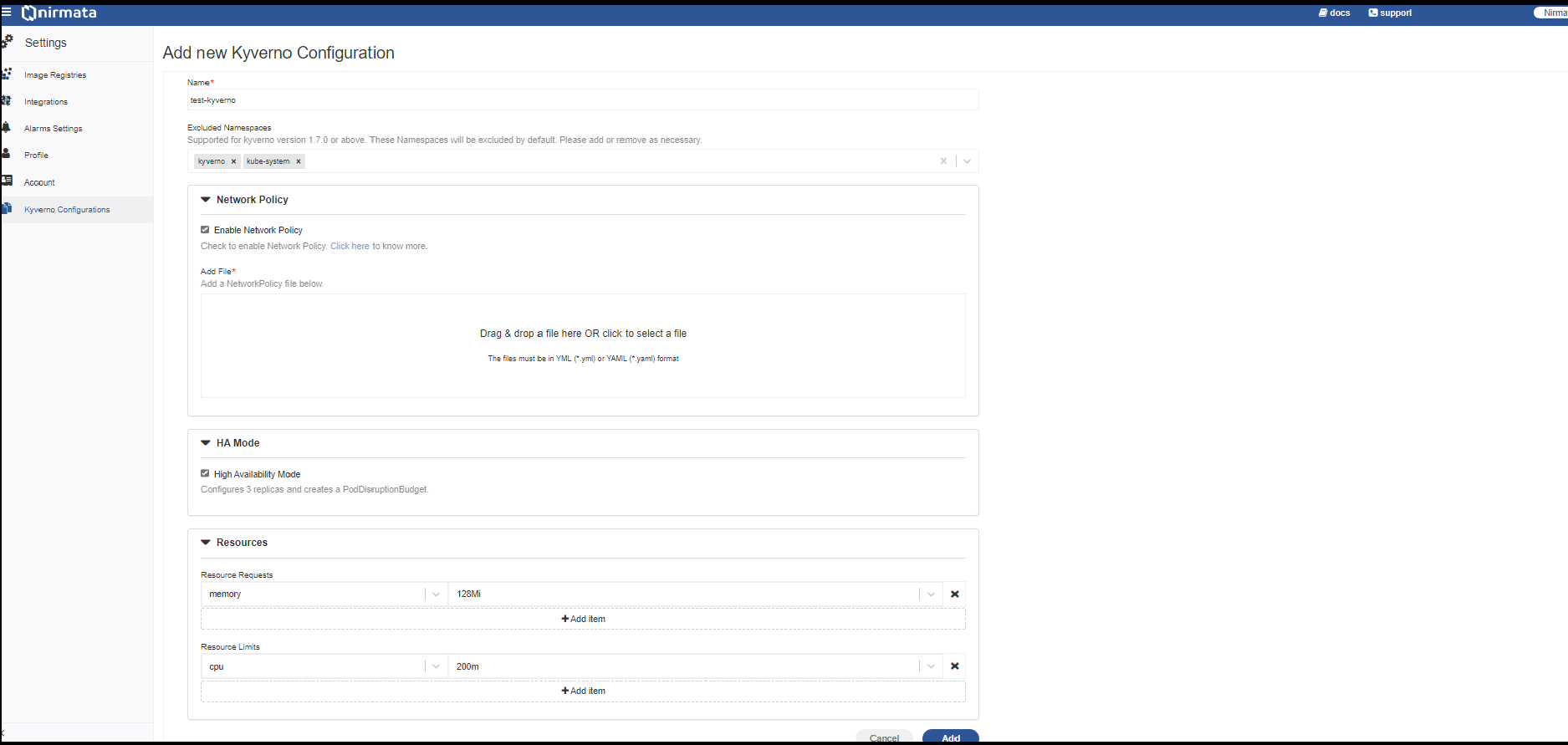The height and width of the screenshot is (745, 1568).
Task: Delete the memory resource request row
Action: [954, 594]
